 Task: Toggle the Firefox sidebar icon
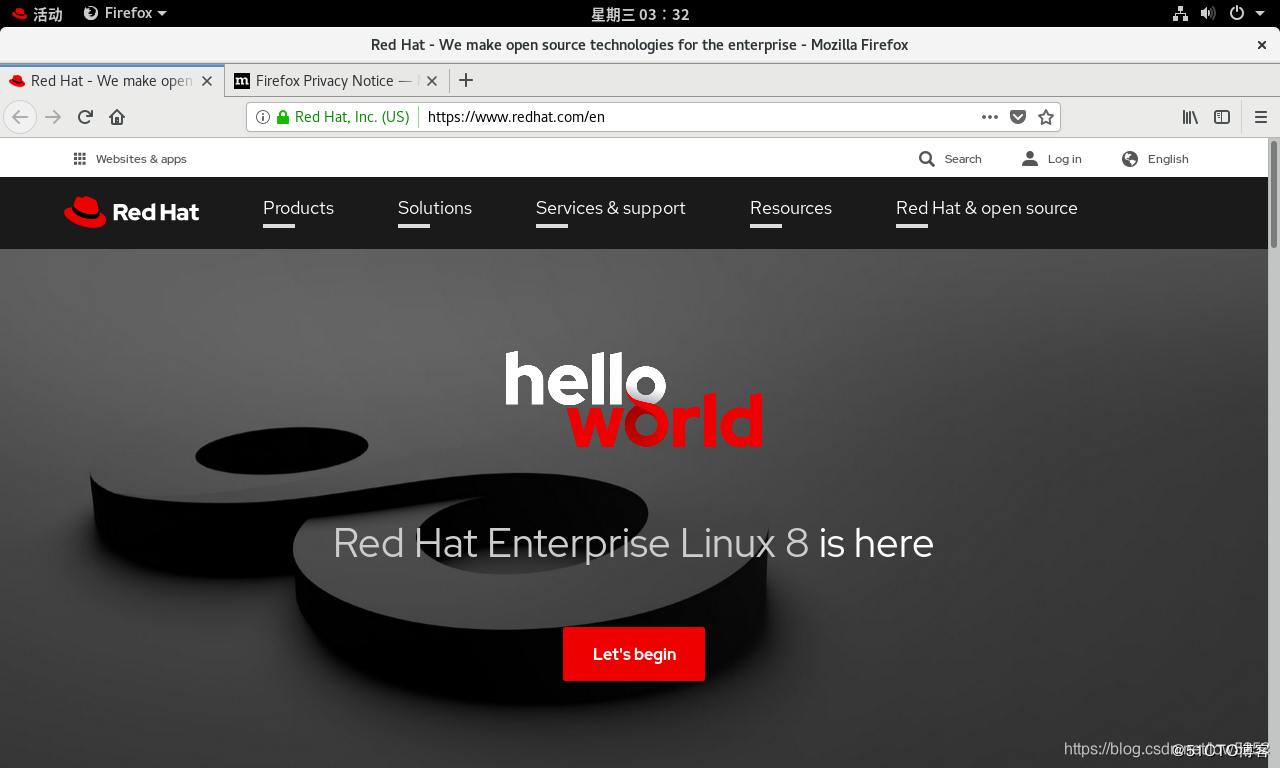point(1222,117)
